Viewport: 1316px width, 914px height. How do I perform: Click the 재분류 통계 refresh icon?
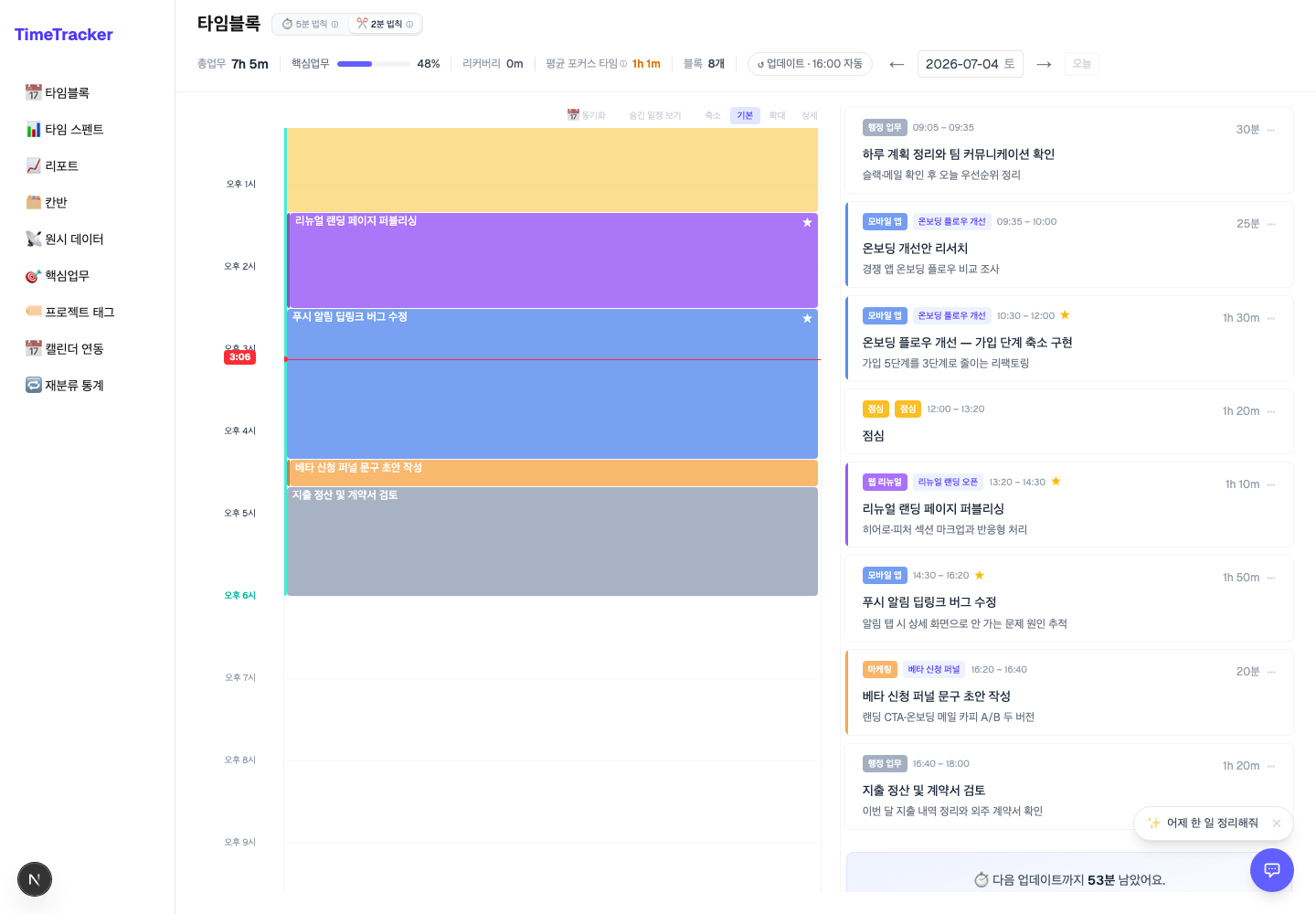click(x=34, y=385)
